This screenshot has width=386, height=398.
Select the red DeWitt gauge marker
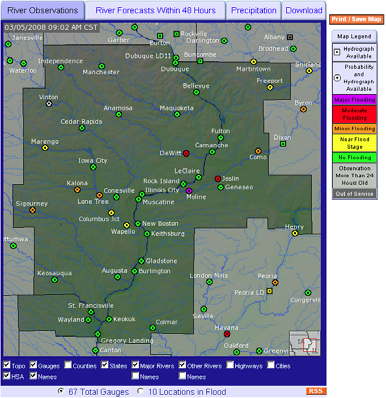(186, 153)
